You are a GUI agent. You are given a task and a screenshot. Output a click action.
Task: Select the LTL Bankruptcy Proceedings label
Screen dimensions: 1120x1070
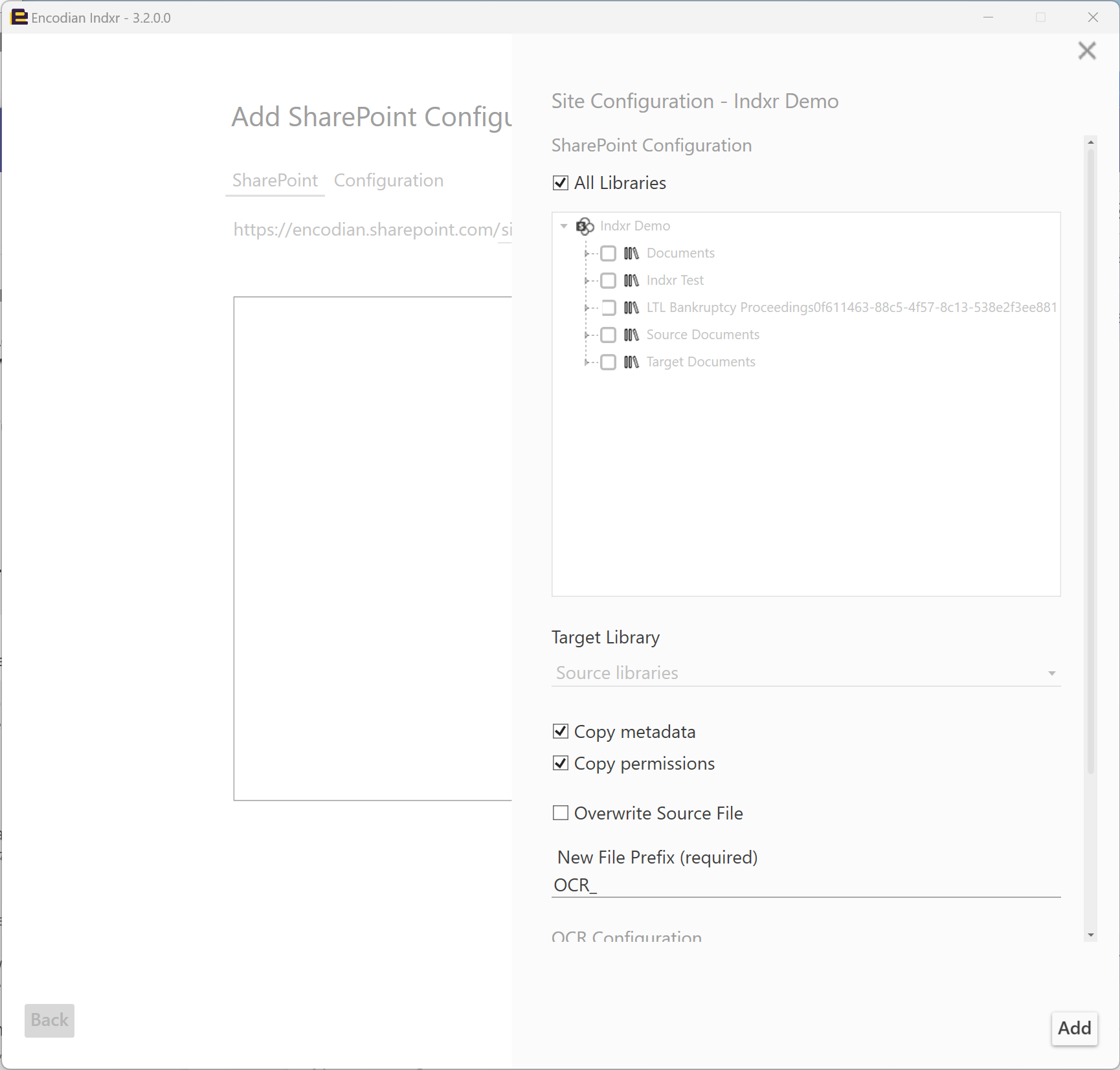[851, 307]
